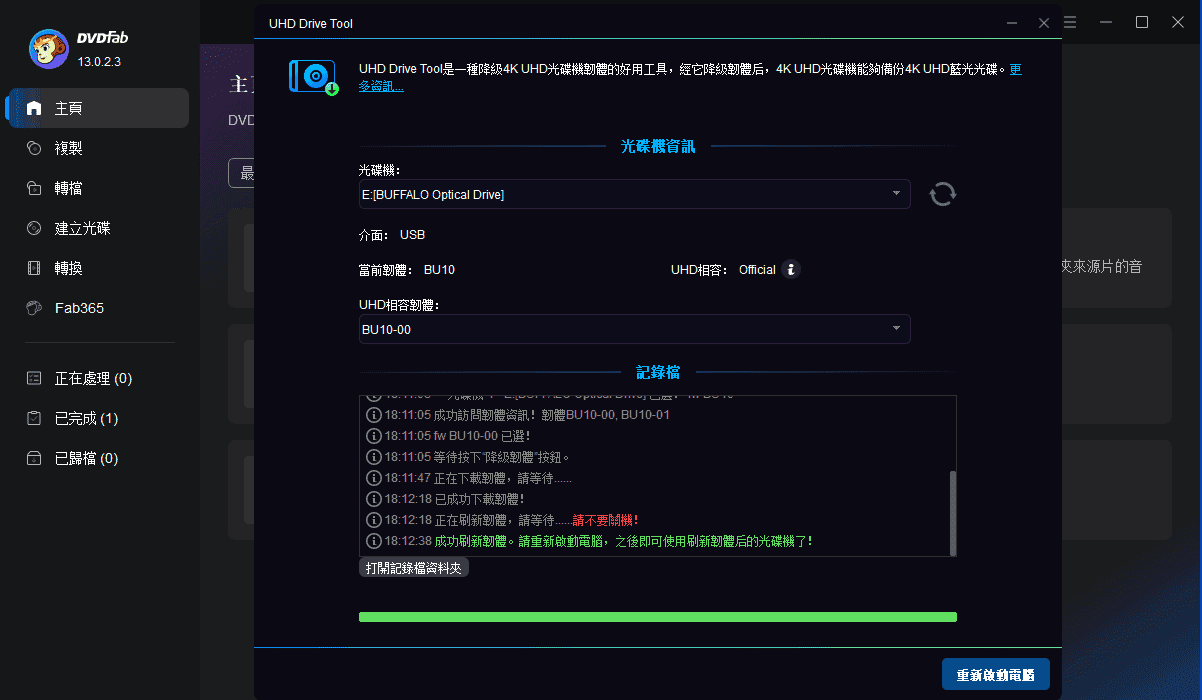Screen dimensions: 1202x700
Task: Click the UHD Drive Tool disc icon
Action: point(314,77)
